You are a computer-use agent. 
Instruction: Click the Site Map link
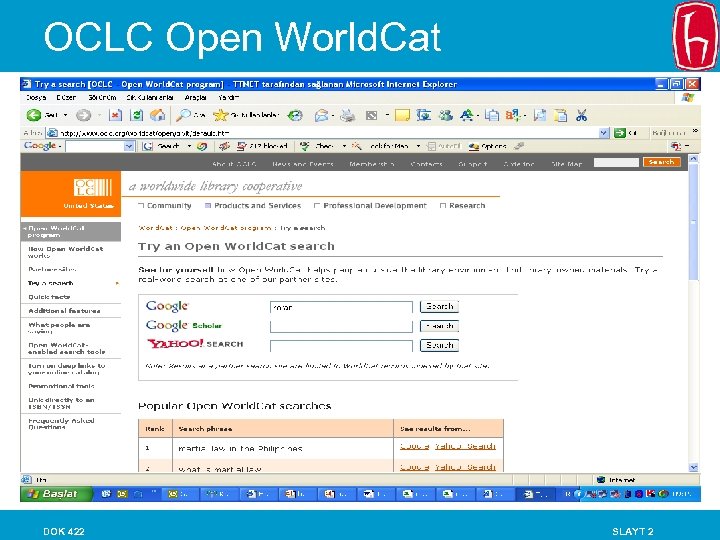coord(567,164)
